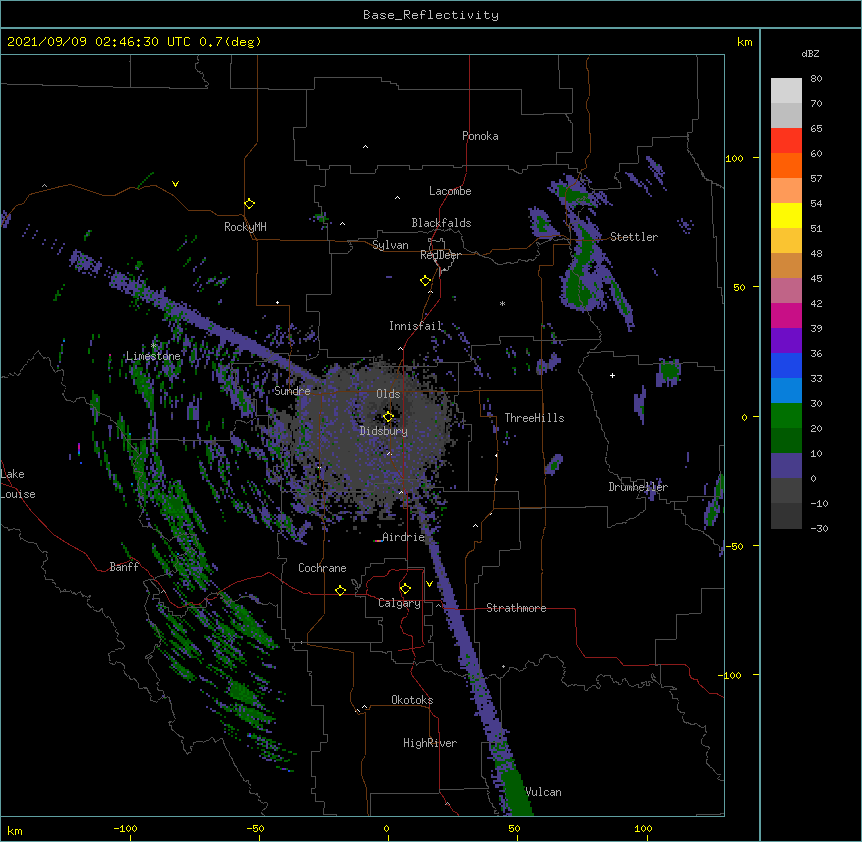
Task: Click the Banff label
Action: click(124, 567)
